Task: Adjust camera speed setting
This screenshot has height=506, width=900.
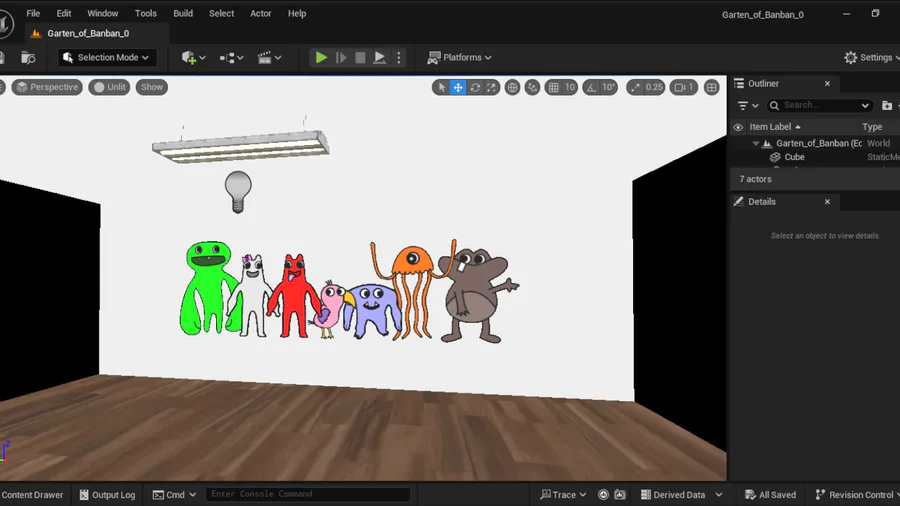Action: tap(684, 87)
